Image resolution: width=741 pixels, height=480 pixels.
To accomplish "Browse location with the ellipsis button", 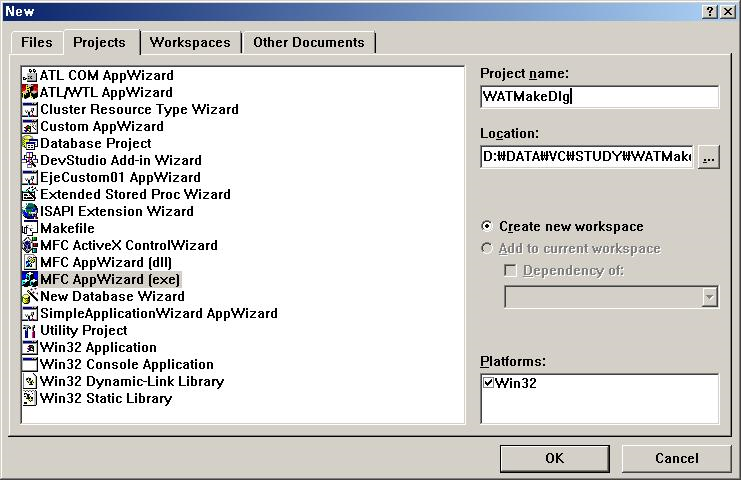I will click(x=708, y=157).
